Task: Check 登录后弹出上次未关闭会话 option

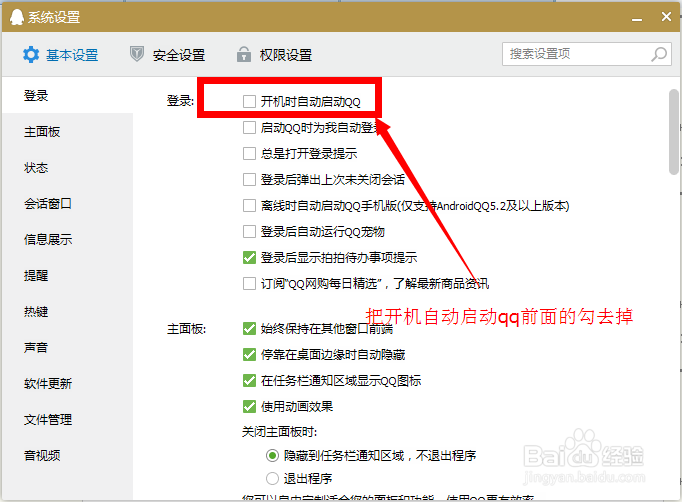Action: (249, 179)
